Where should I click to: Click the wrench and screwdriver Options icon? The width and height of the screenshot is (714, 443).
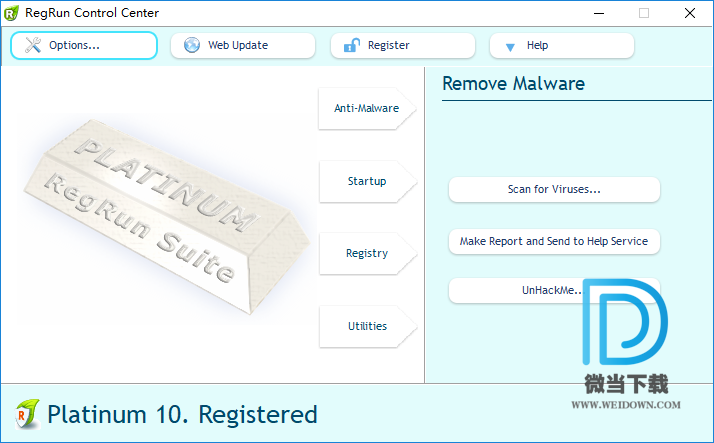tap(33, 45)
